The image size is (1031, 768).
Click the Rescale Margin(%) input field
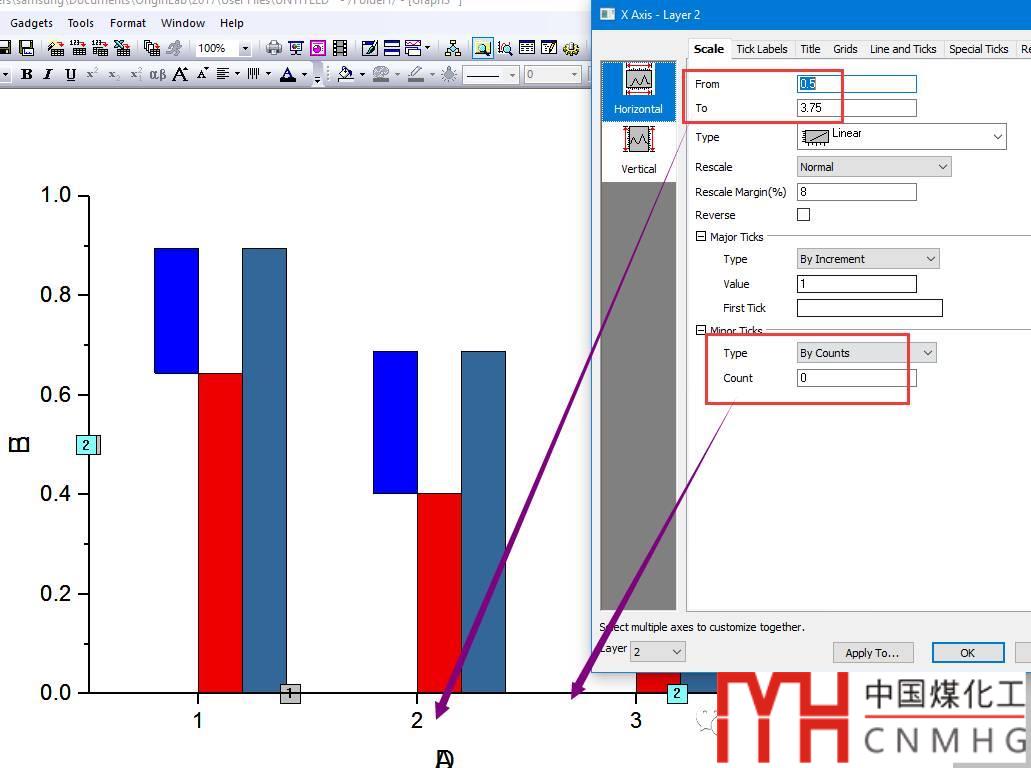click(856, 192)
